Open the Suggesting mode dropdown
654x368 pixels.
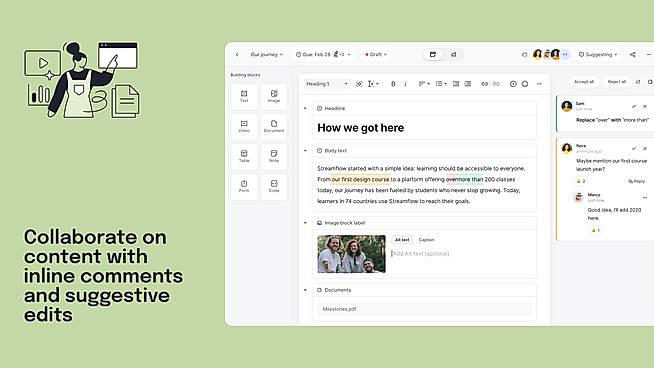pyautogui.click(x=598, y=55)
